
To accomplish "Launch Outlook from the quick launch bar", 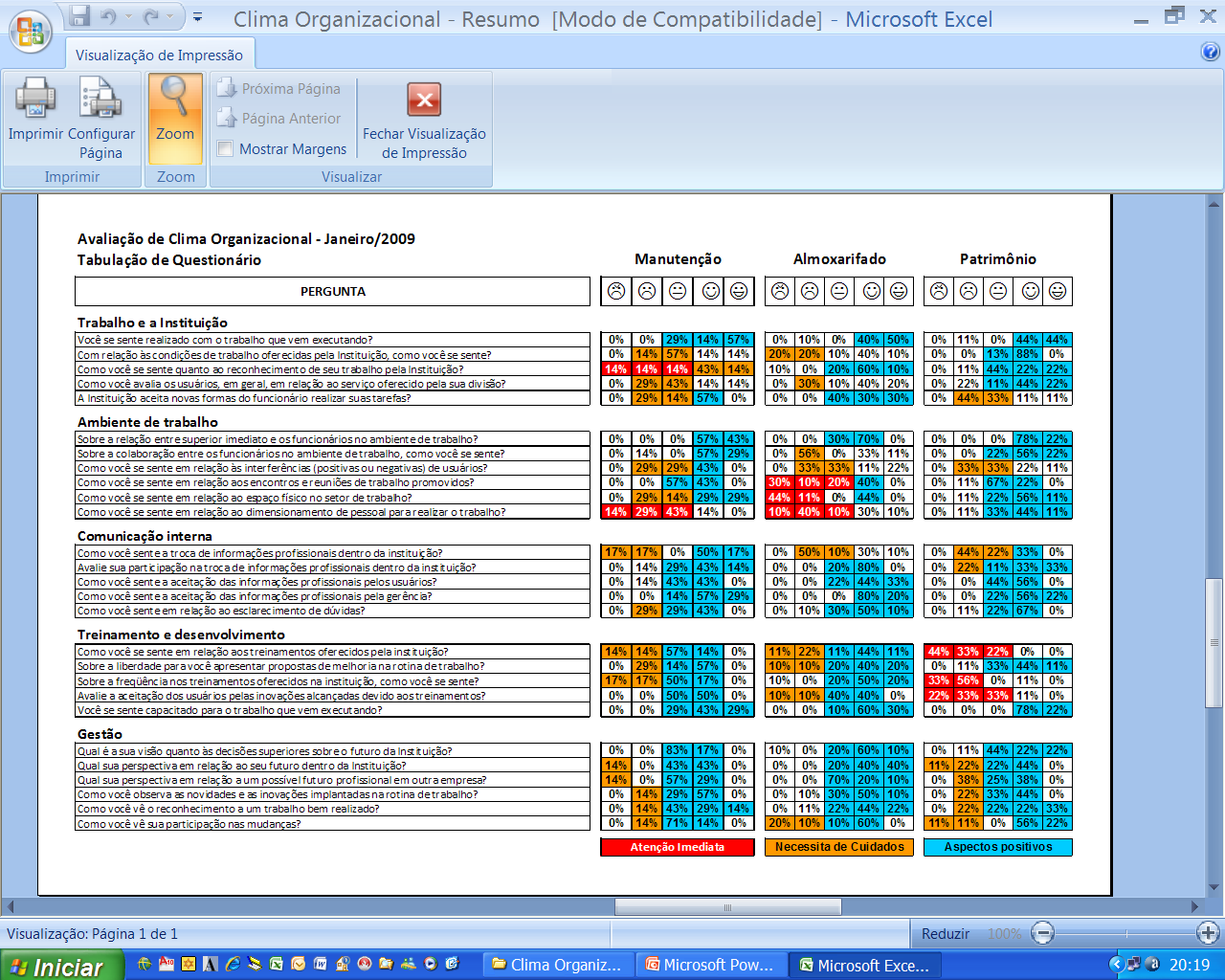I will [299, 965].
